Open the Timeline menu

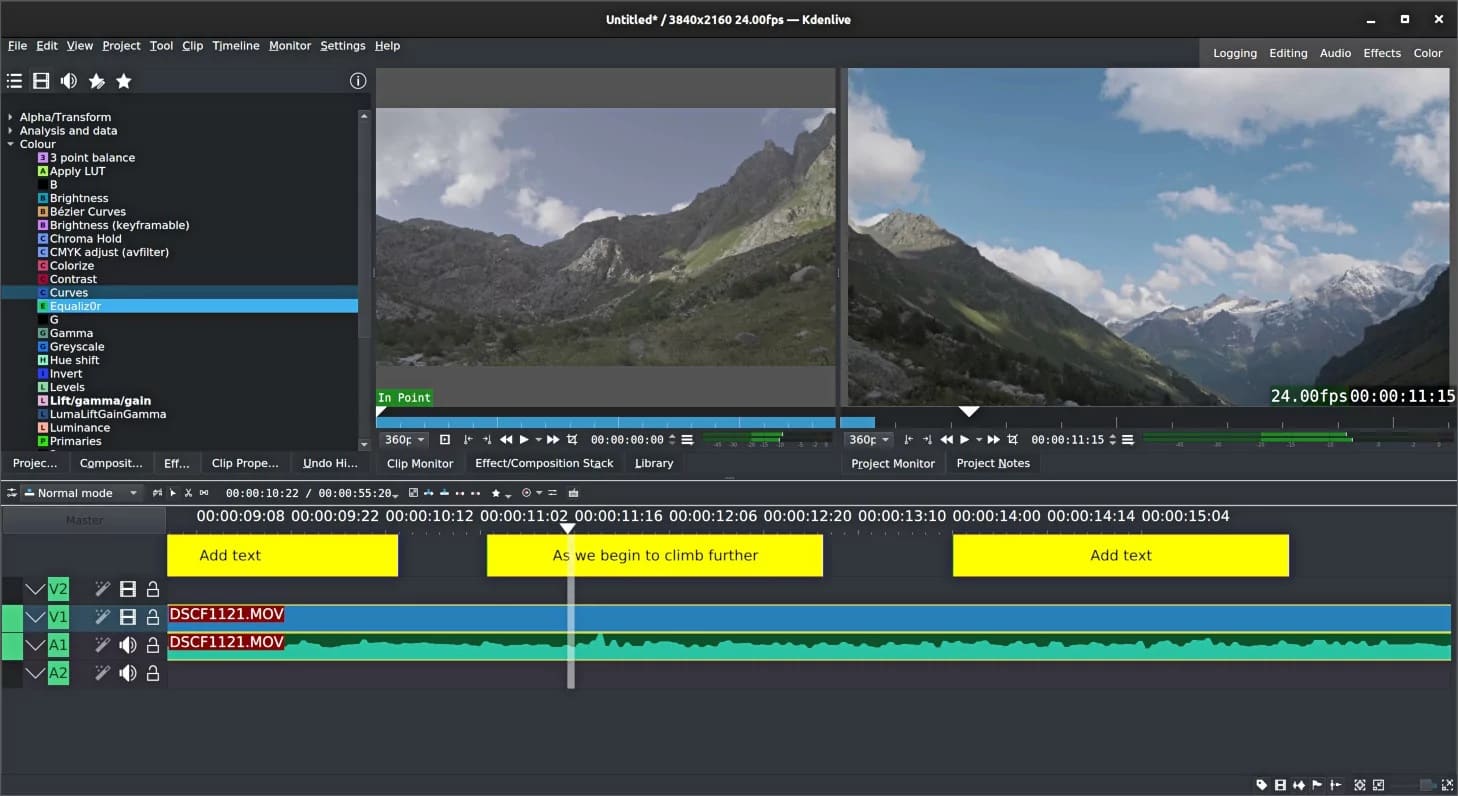[235, 46]
